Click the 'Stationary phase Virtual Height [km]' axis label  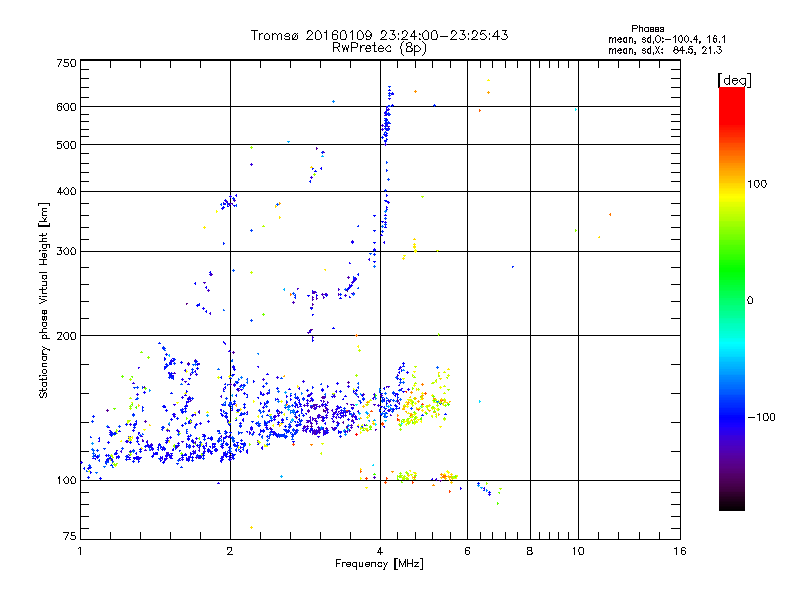pyautogui.click(x=43, y=300)
